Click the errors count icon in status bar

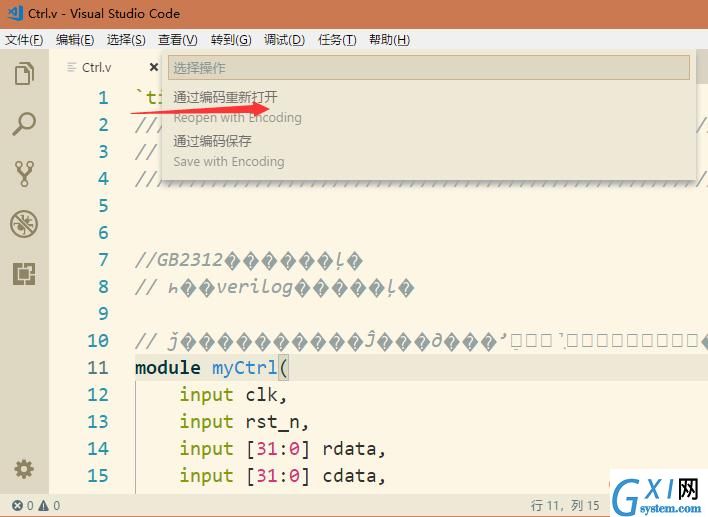(17, 506)
